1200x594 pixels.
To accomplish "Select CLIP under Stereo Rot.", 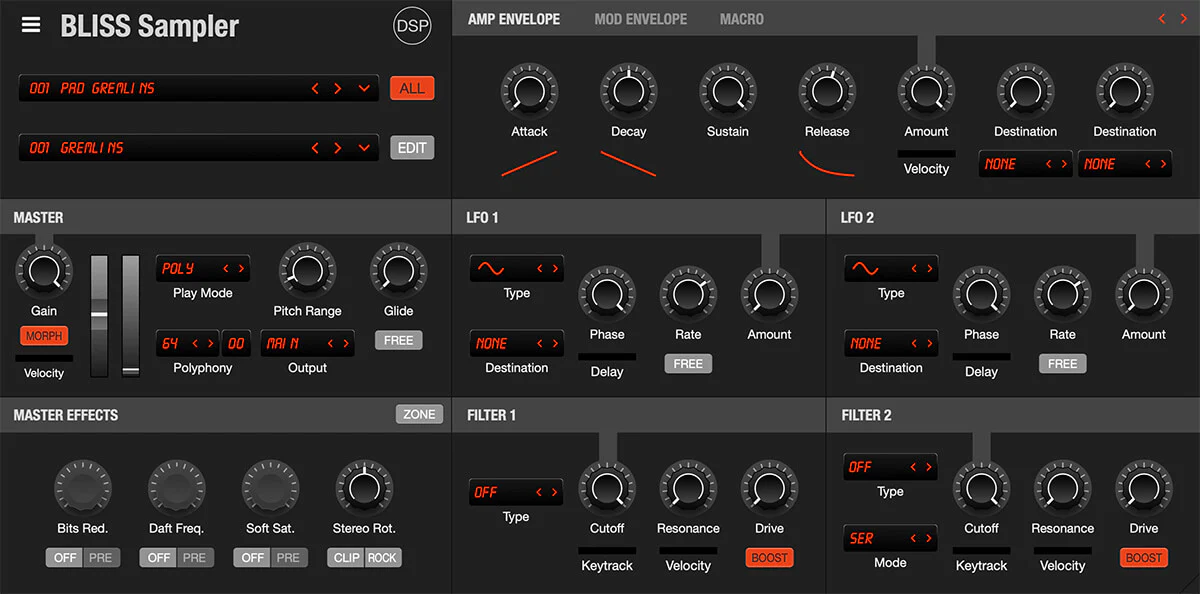I will tap(346, 558).
